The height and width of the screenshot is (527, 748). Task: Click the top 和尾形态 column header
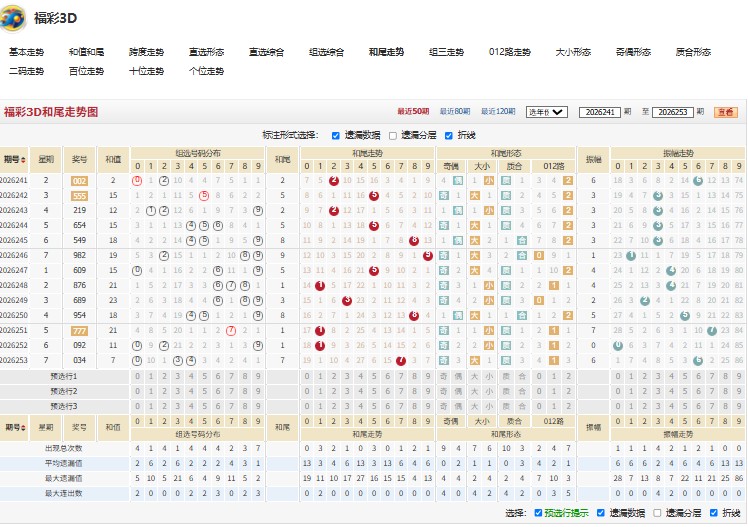tap(506, 153)
